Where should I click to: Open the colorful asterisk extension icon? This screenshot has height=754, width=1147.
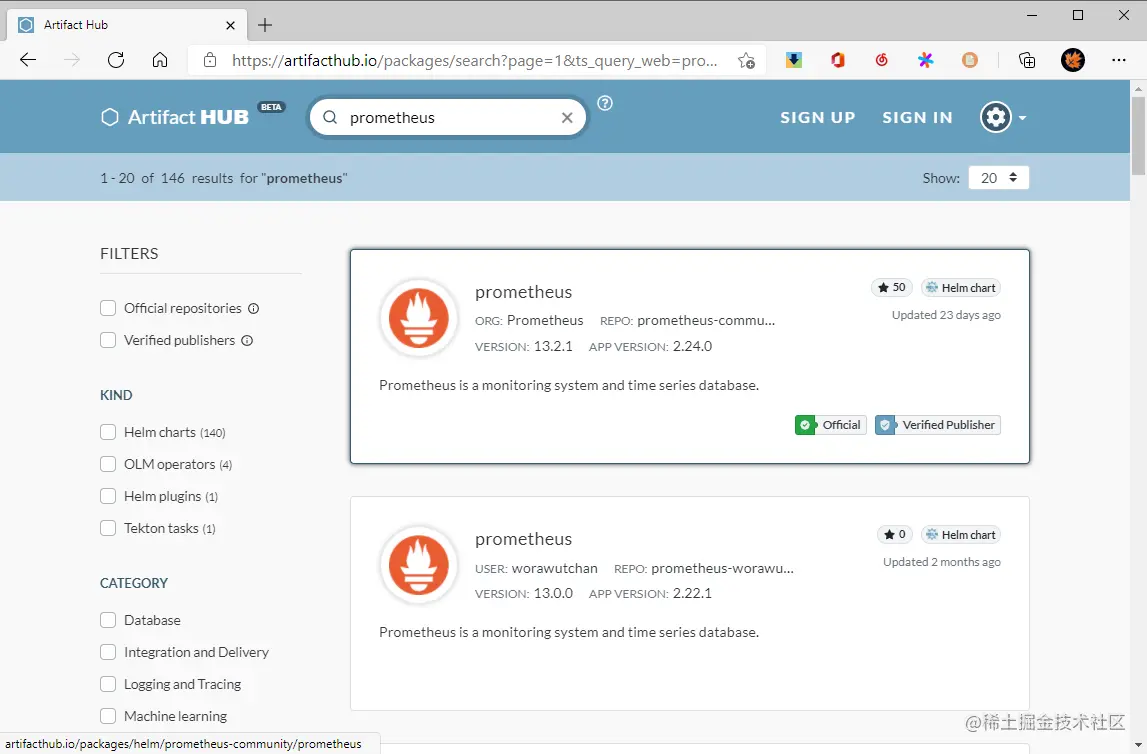point(925,60)
